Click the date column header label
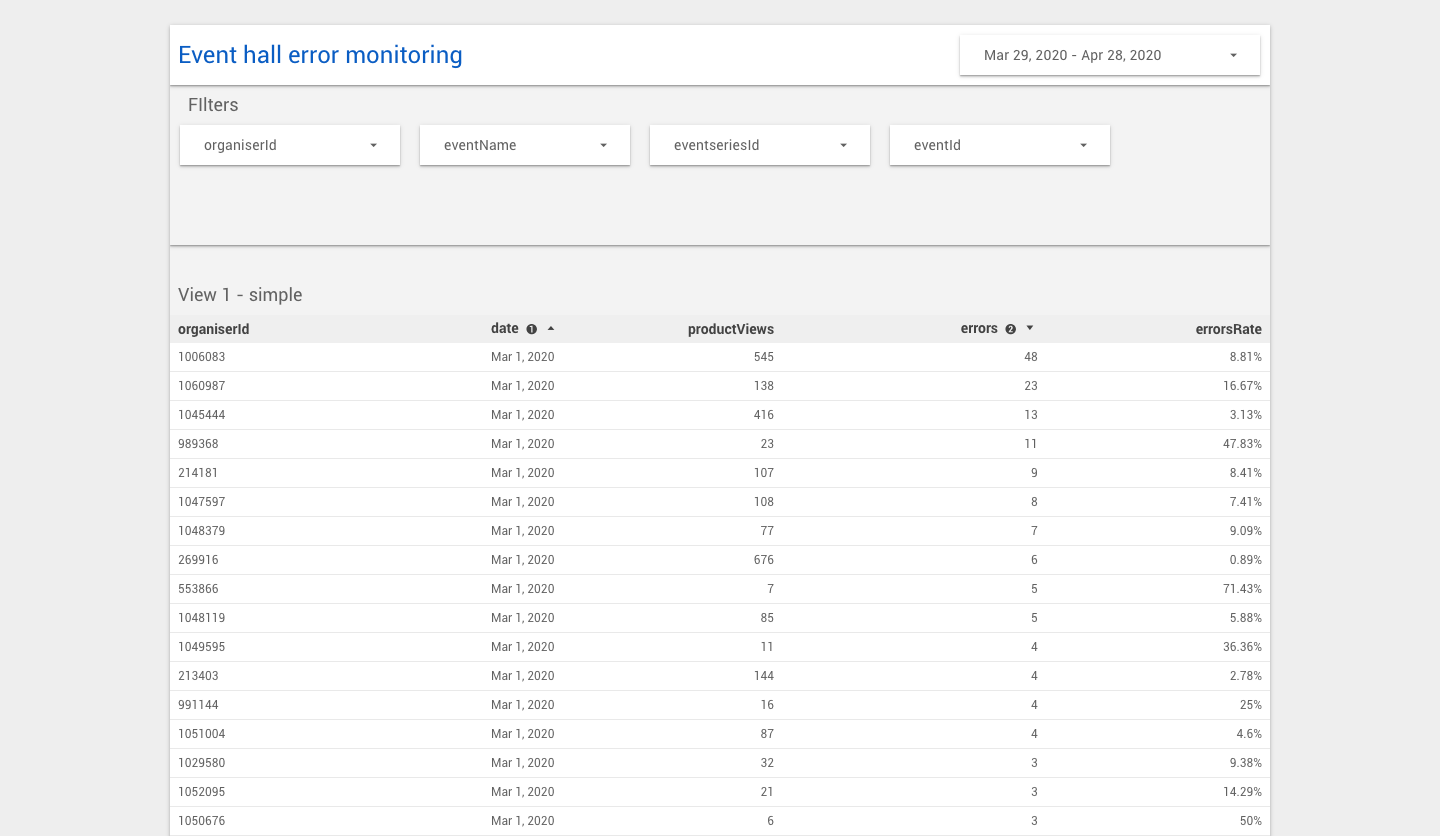 point(505,328)
